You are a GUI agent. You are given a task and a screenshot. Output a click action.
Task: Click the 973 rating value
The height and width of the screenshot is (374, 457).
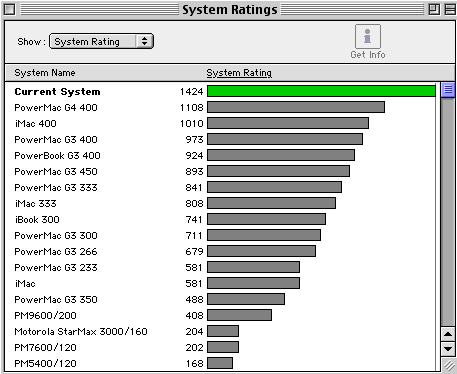tap(194, 139)
